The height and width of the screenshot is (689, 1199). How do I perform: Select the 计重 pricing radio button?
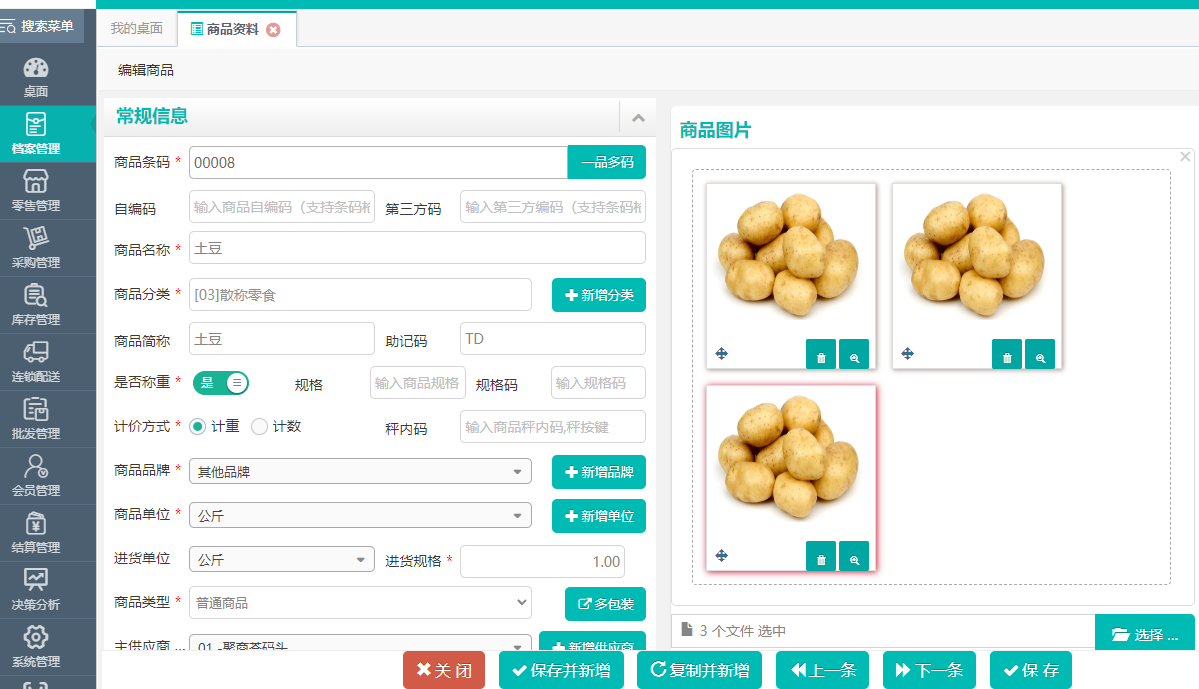point(197,427)
